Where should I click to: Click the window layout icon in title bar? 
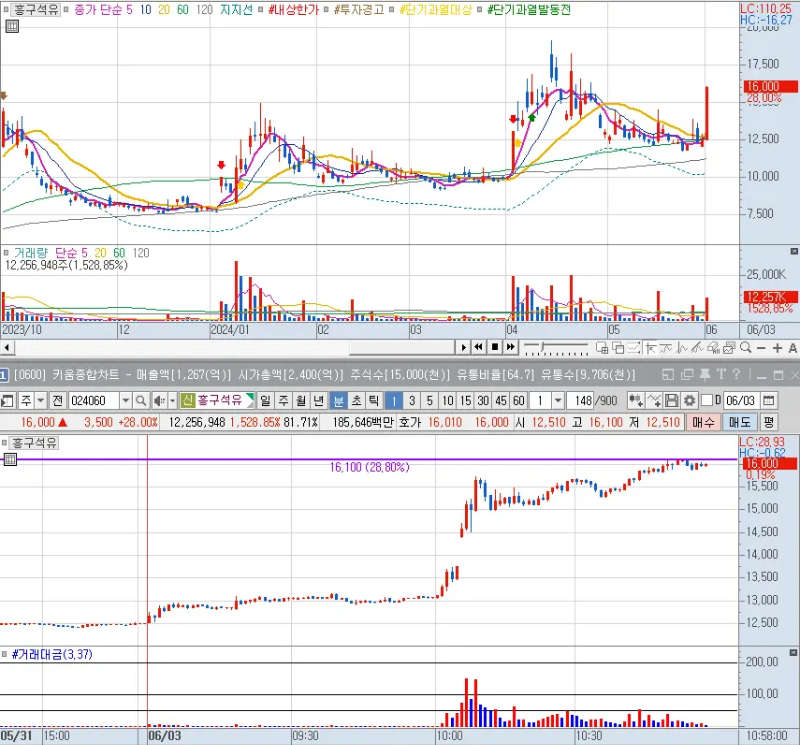pos(668,375)
